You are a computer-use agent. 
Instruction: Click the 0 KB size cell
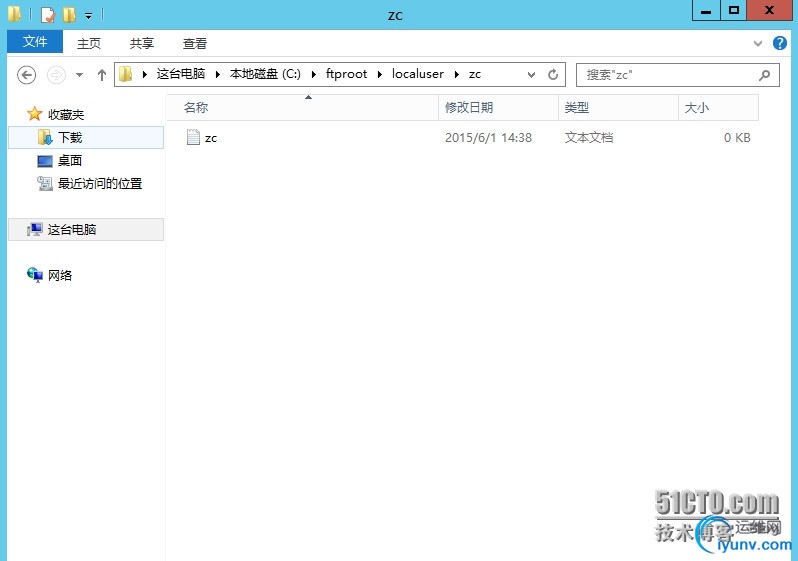[737, 138]
